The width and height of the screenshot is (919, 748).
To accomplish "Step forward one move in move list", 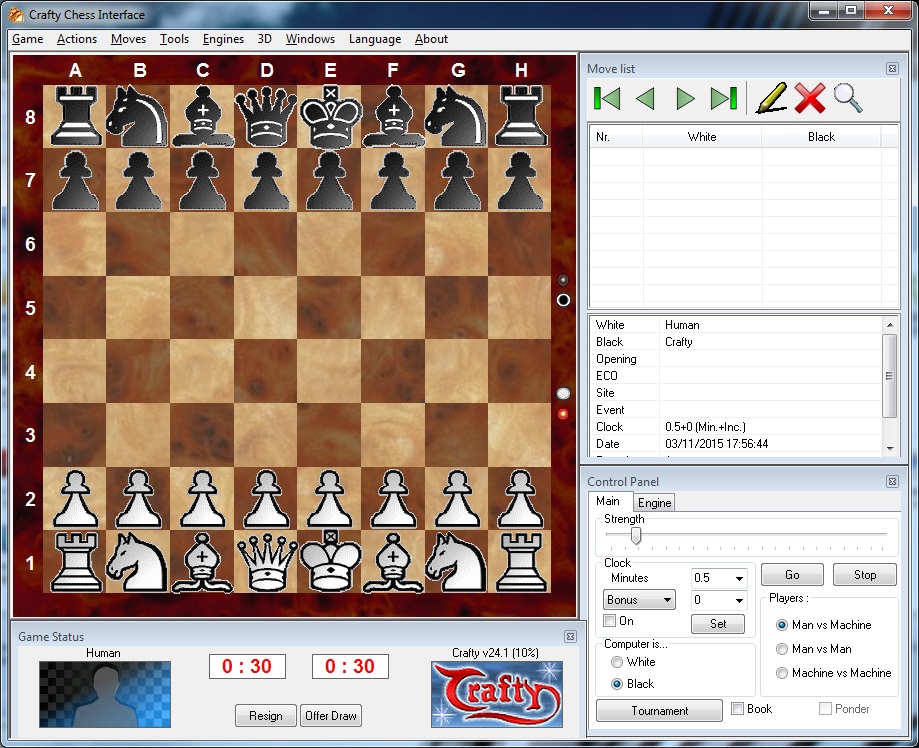I will tap(686, 97).
